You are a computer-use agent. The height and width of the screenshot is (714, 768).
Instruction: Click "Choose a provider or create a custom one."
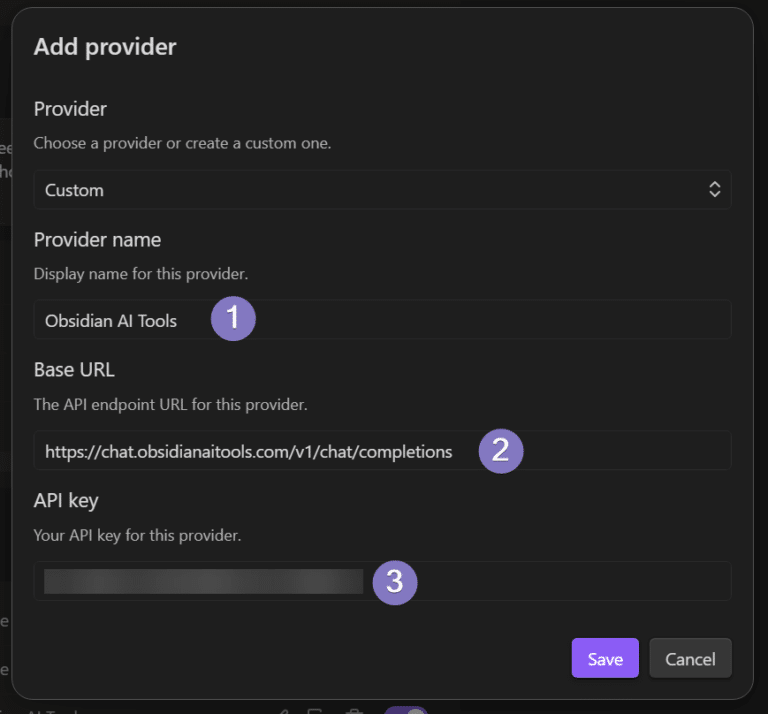point(182,143)
